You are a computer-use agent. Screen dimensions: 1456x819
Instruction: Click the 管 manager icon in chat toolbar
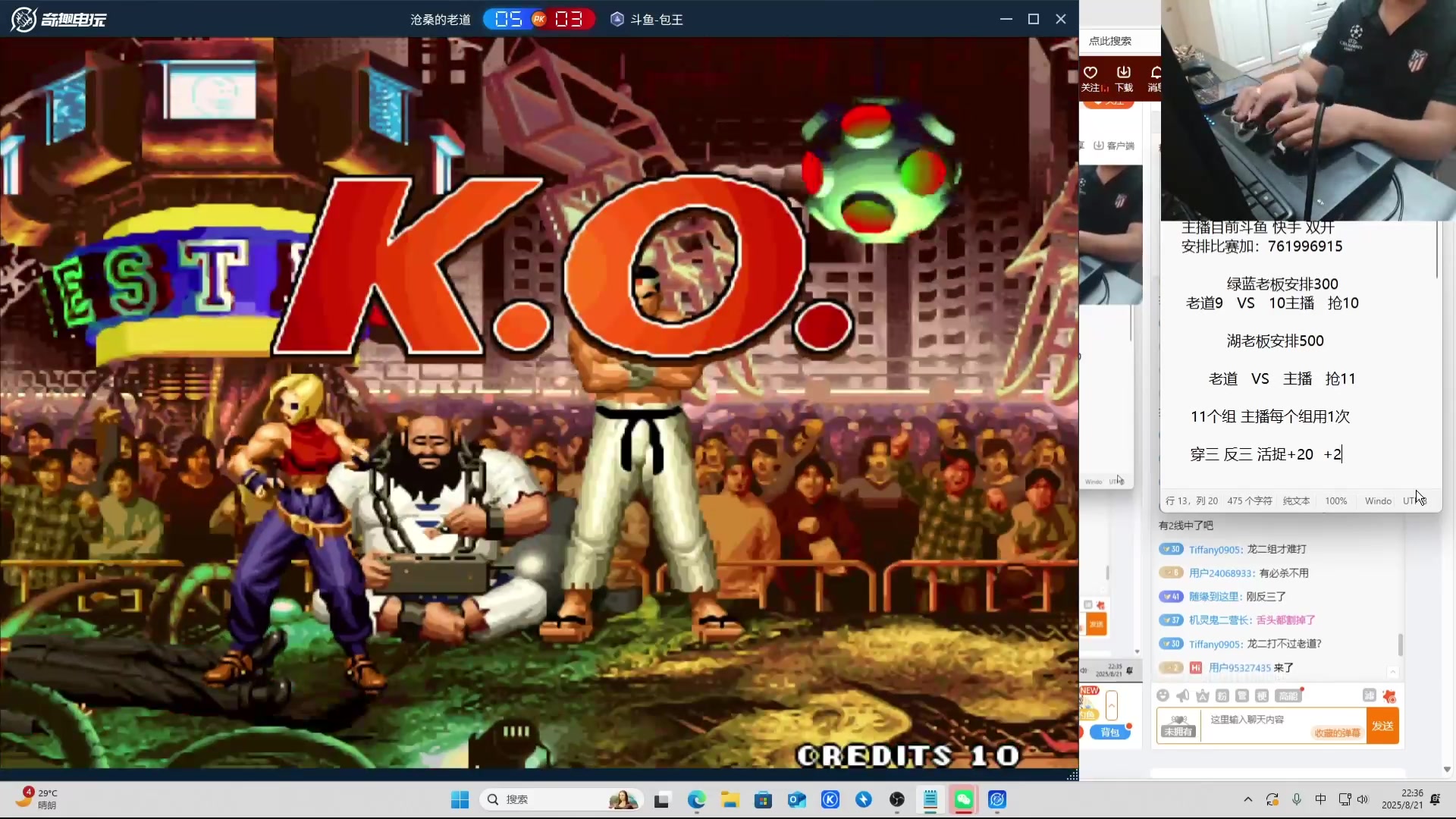tap(1241, 695)
